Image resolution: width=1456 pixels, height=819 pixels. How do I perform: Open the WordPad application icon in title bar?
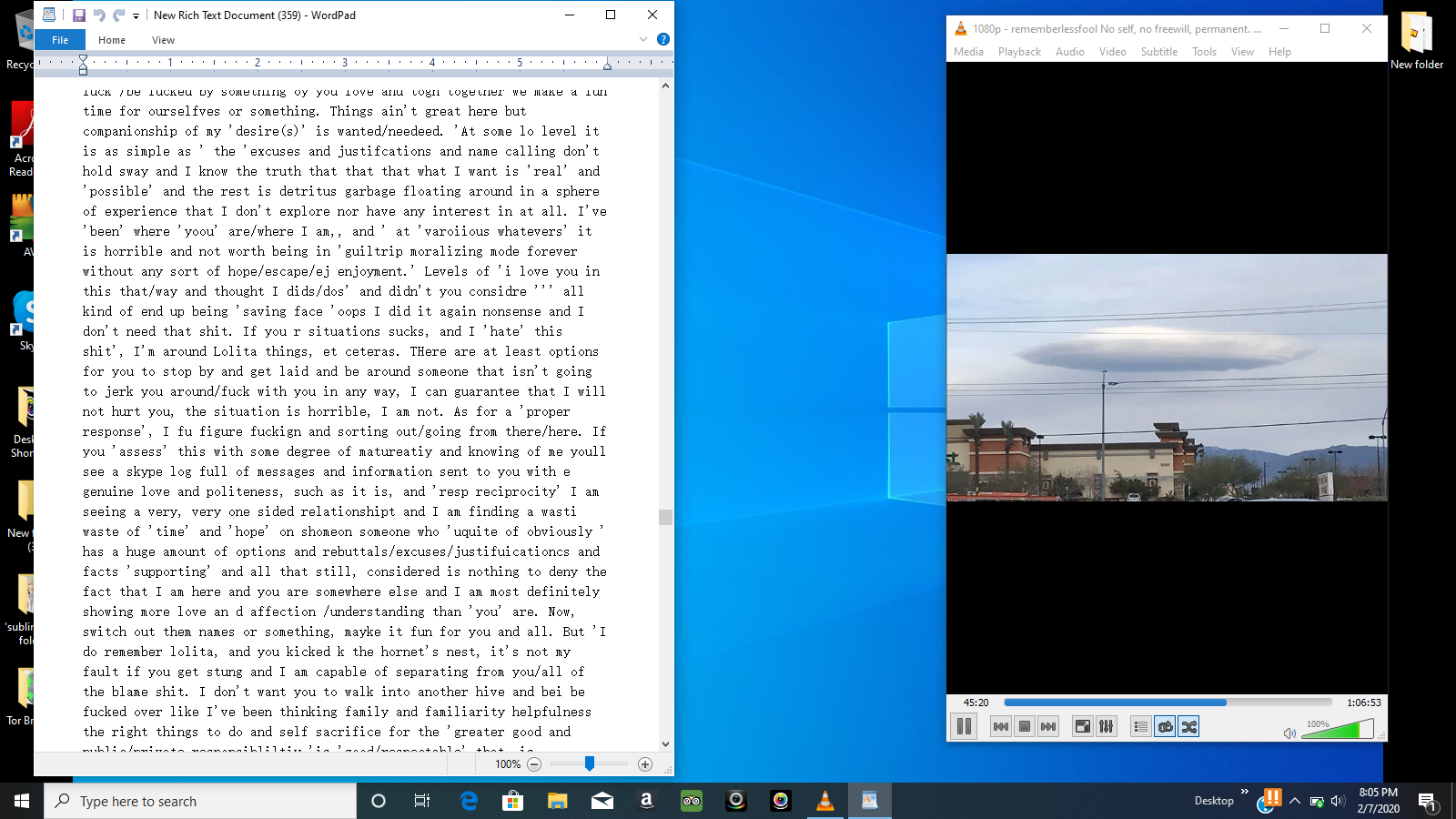point(49,15)
